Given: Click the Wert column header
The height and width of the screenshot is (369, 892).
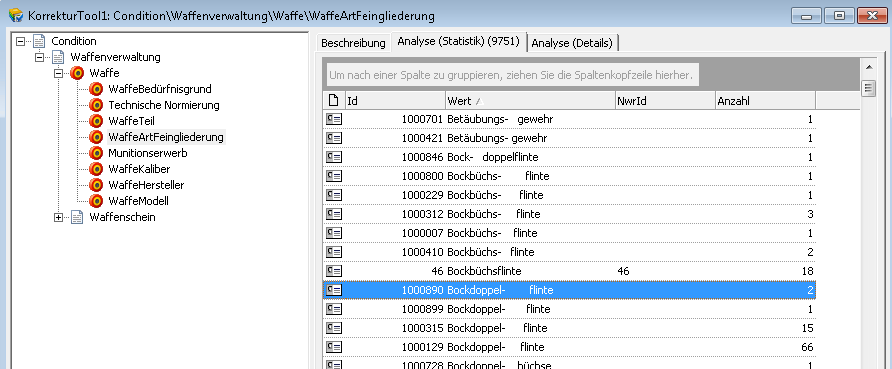Looking at the screenshot, I should [x=530, y=101].
